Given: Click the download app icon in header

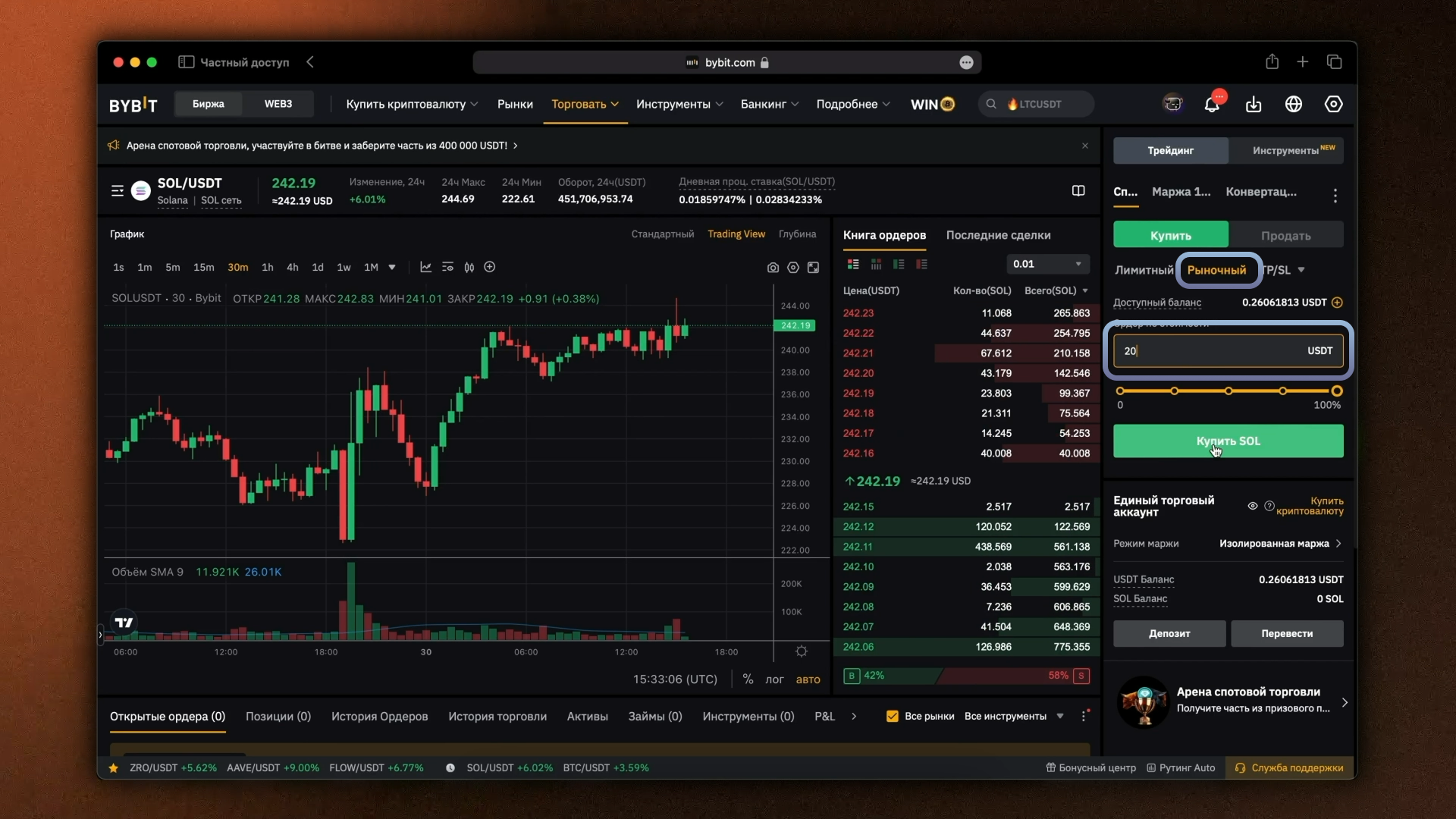Looking at the screenshot, I should (x=1254, y=105).
